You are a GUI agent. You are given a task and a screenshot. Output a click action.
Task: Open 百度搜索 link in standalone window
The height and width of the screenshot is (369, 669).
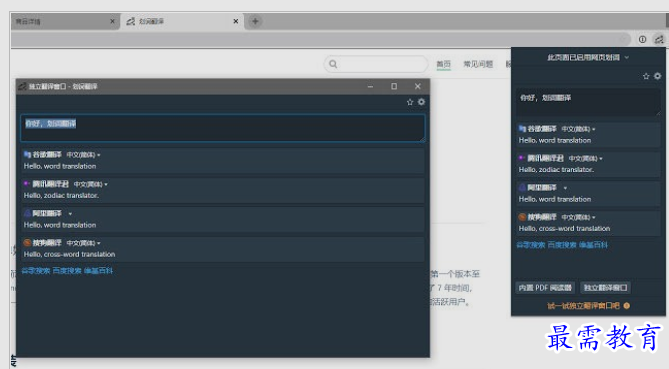(x=67, y=271)
